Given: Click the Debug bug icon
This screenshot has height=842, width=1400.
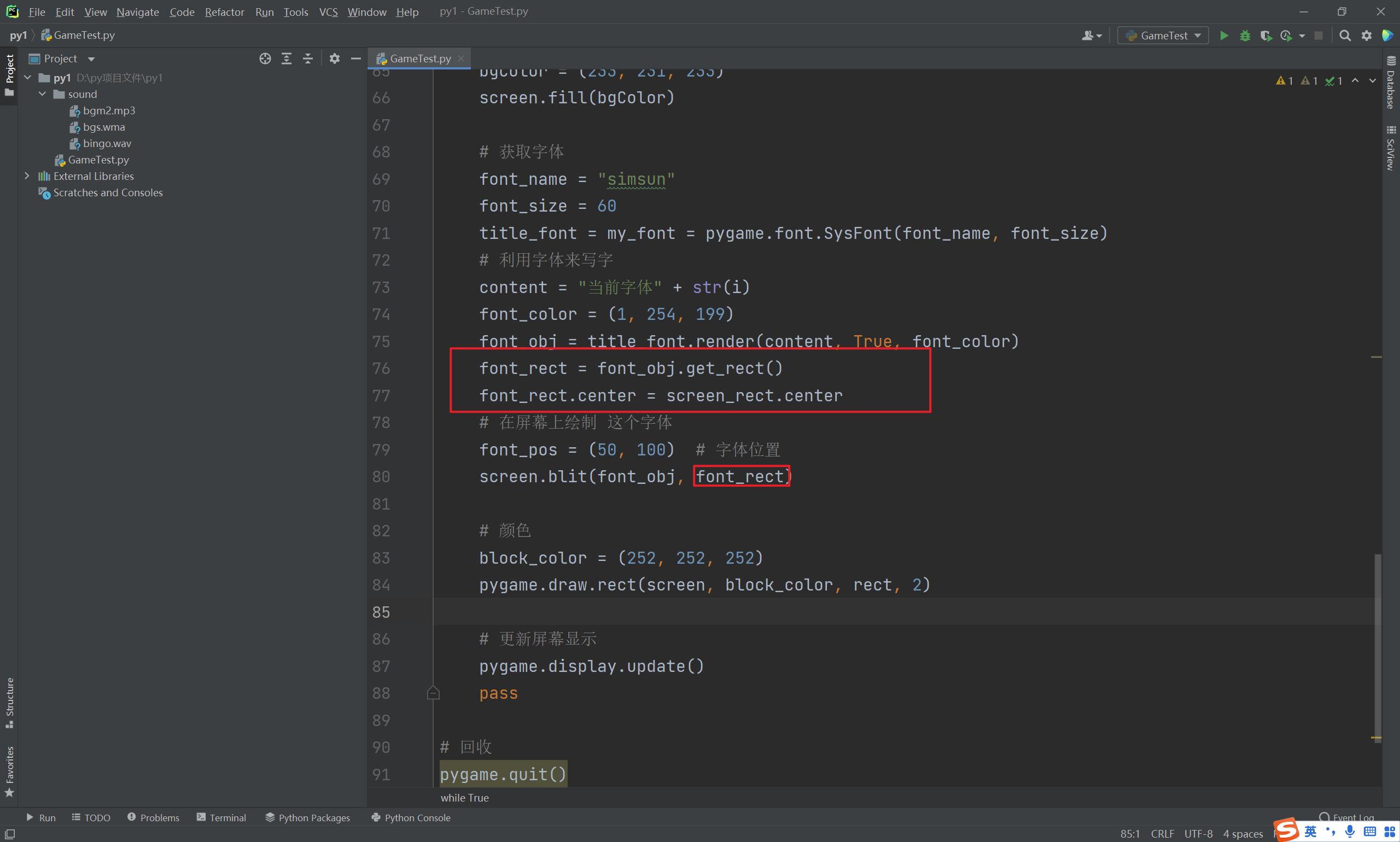Looking at the screenshot, I should (x=1245, y=36).
